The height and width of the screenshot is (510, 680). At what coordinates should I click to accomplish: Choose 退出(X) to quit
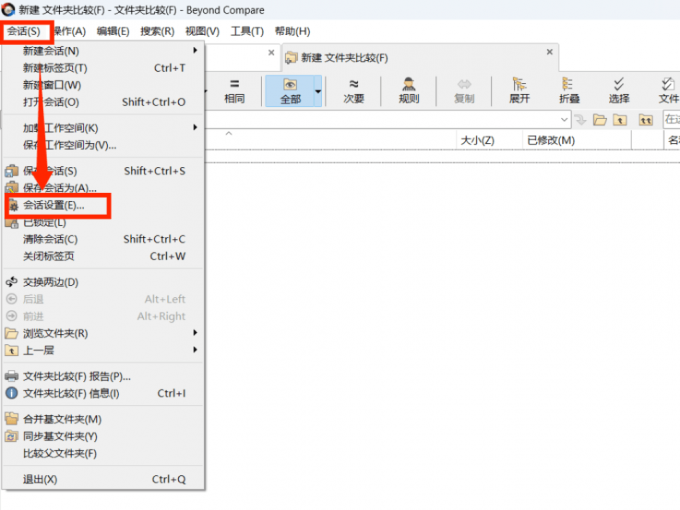click(103, 479)
